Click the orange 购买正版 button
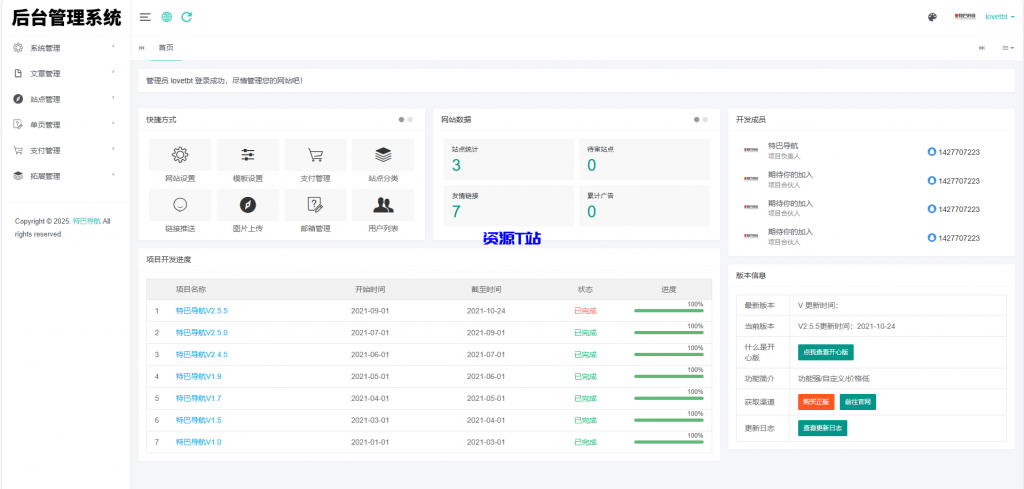 click(x=816, y=402)
